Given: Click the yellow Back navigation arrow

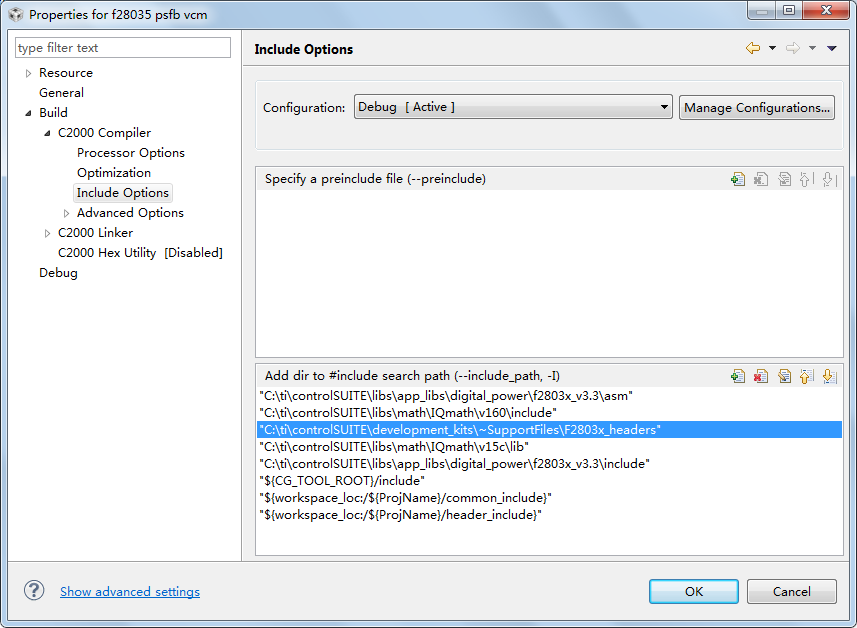Looking at the screenshot, I should [752, 48].
